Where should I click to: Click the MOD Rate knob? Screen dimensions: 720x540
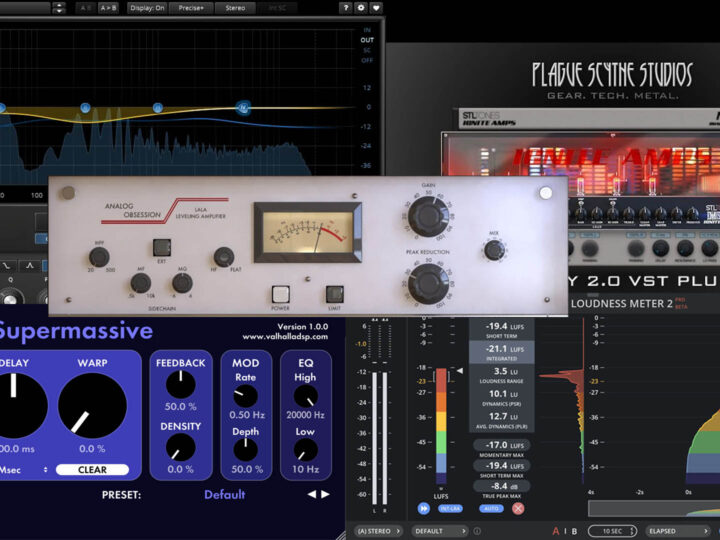pyautogui.click(x=246, y=396)
